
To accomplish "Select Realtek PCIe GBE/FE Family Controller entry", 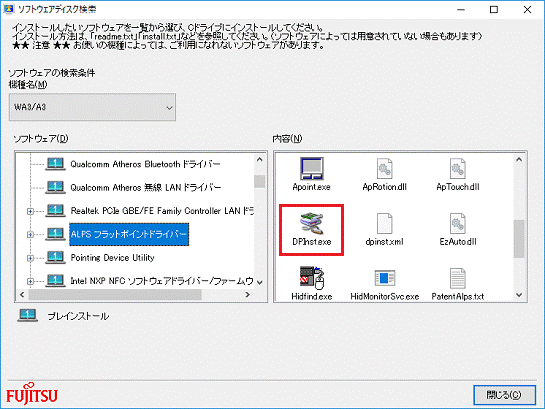I will pyautogui.click(x=162, y=211).
